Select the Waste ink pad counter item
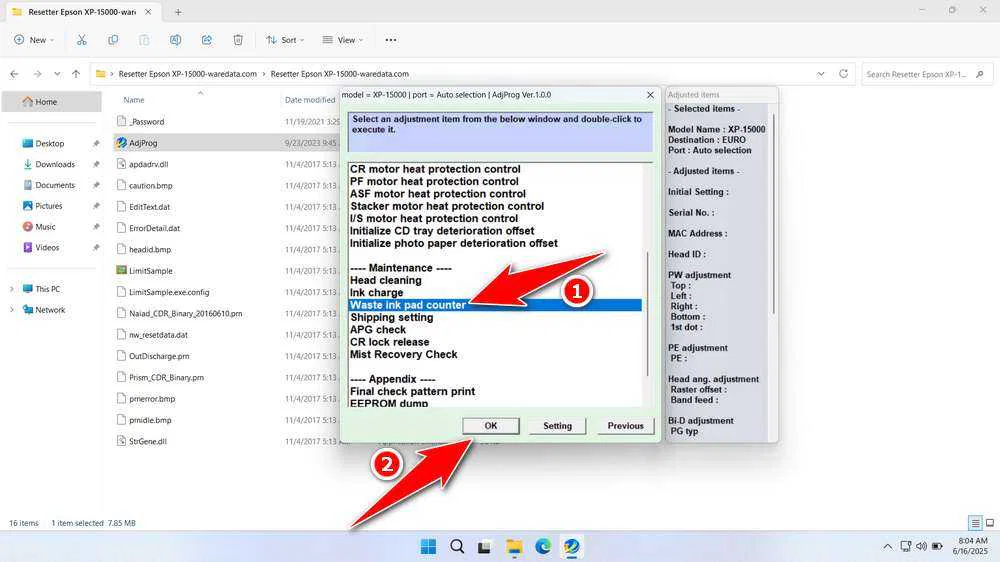The image size is (1000, 562). tap(408, 305)
